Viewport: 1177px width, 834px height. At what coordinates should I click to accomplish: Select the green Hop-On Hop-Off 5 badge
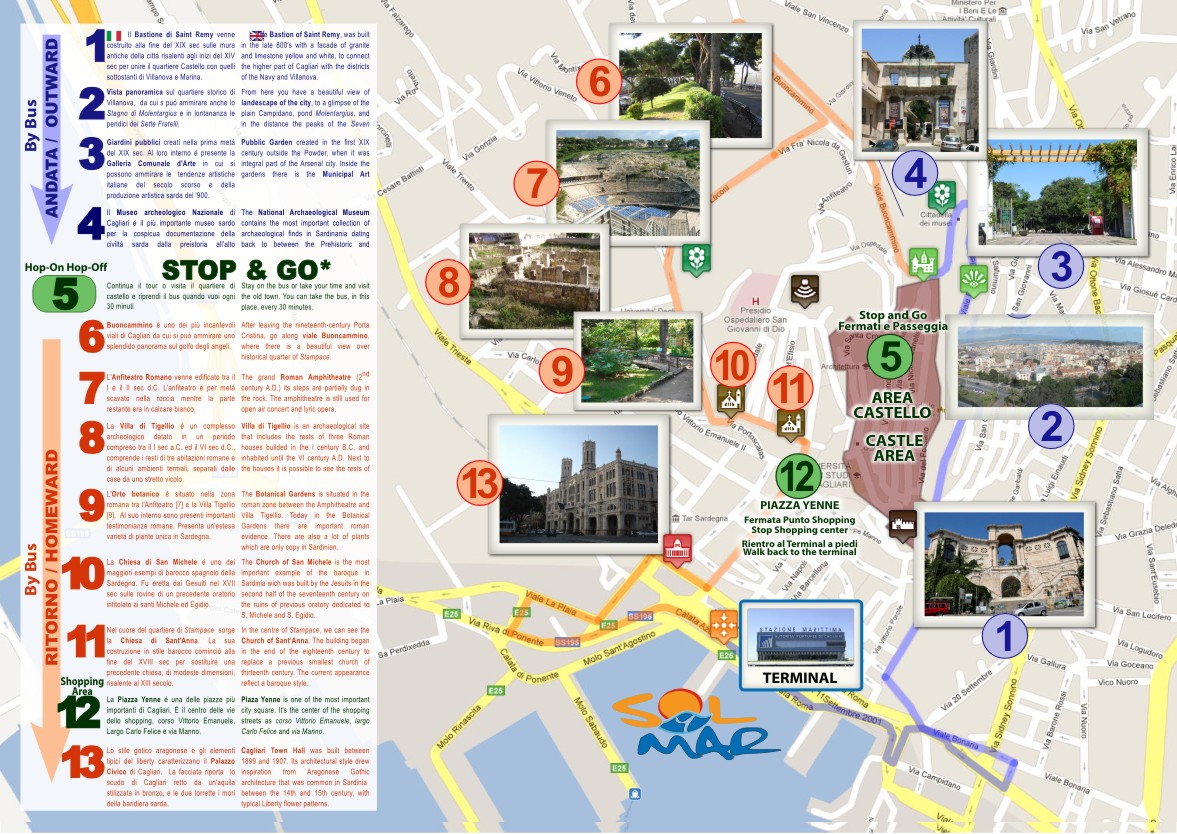point(65,294)
